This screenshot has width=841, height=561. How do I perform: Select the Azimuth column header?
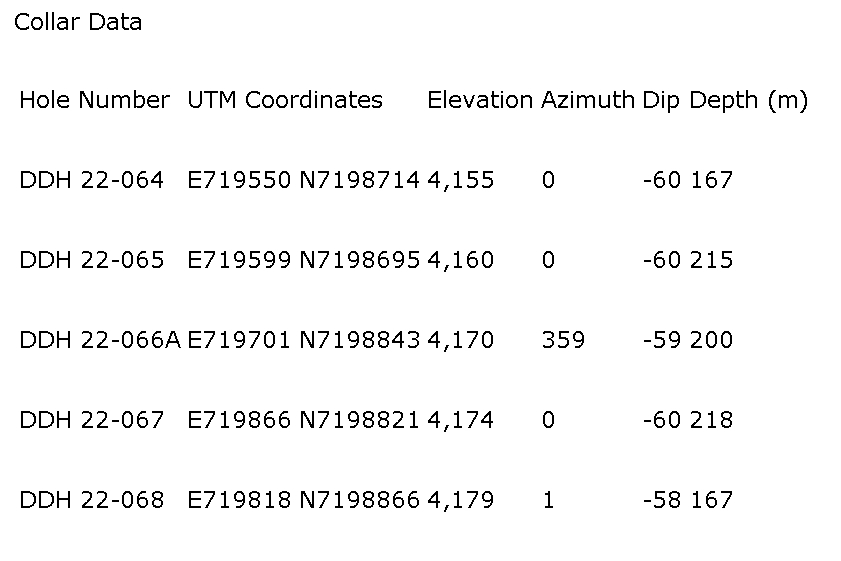click(588, 100)
